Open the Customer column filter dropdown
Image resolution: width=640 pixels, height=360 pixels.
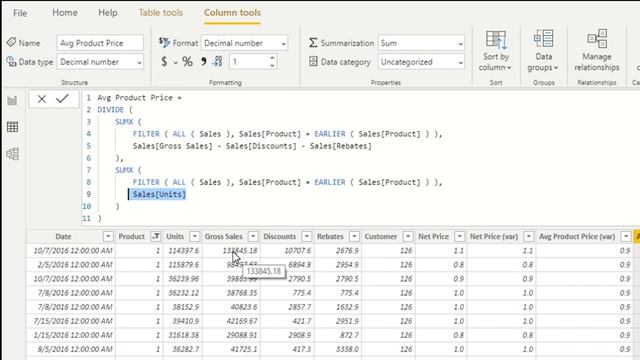408,236
